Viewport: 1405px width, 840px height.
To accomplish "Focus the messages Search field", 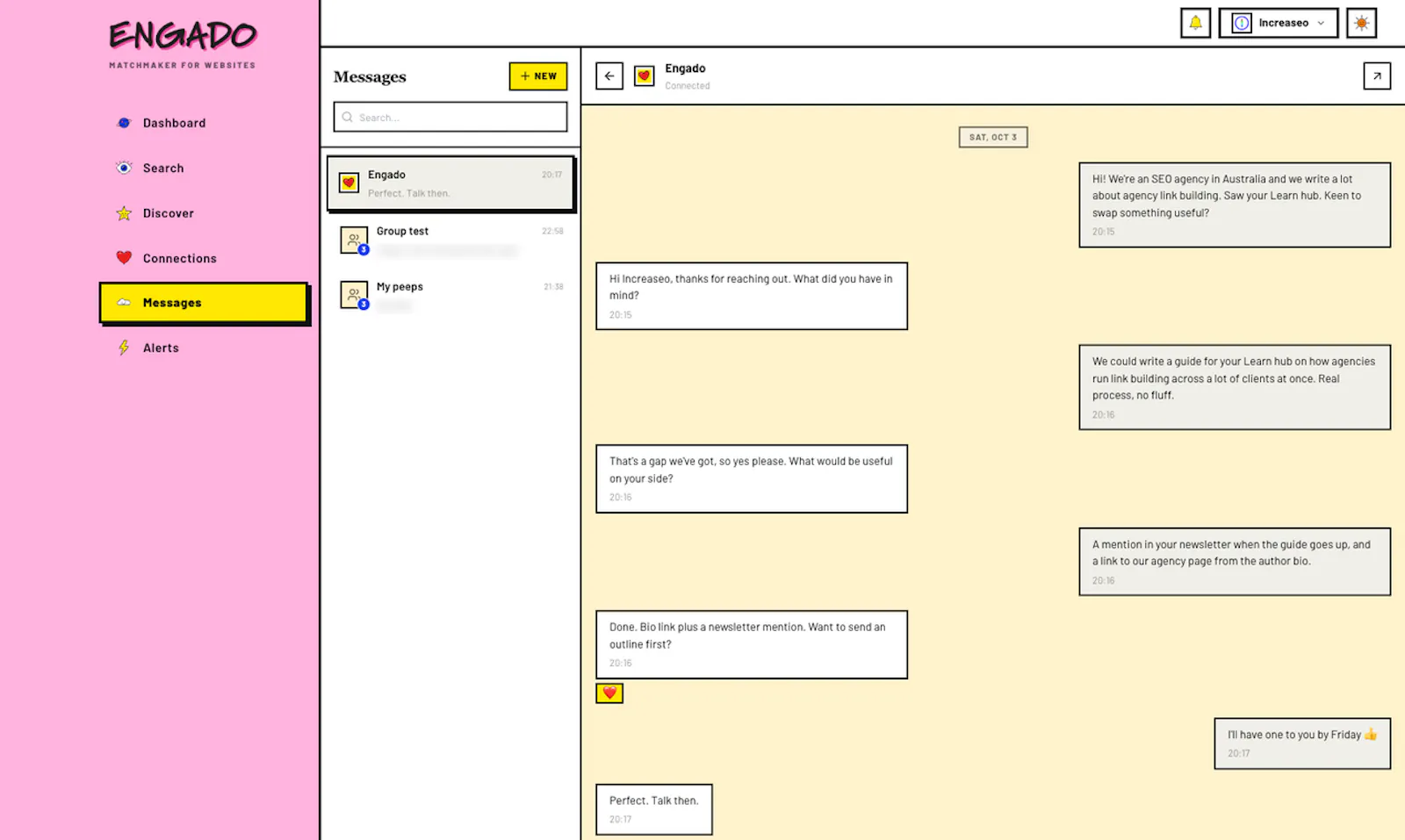I will 450,118.
